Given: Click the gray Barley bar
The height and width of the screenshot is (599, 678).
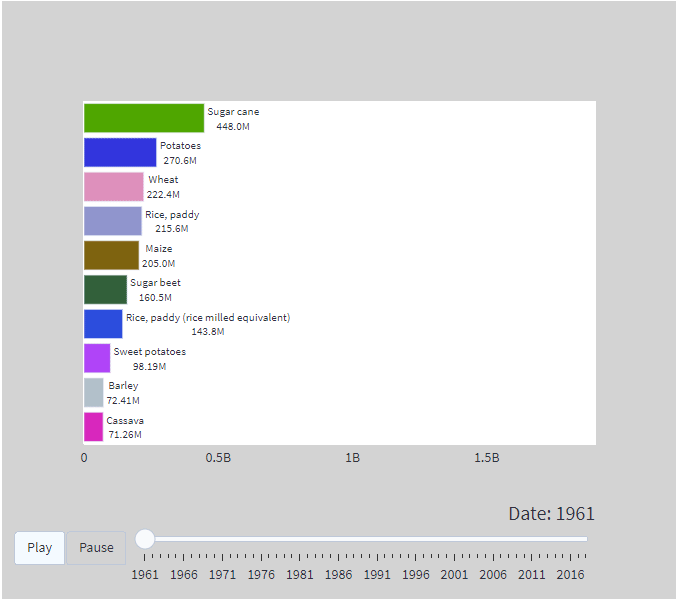Looking at the screenshot, I should [94, 392].
